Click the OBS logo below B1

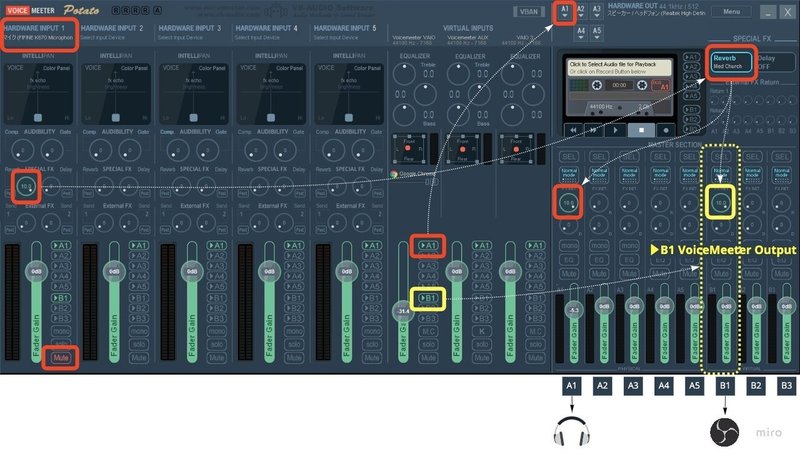point(724,432)
